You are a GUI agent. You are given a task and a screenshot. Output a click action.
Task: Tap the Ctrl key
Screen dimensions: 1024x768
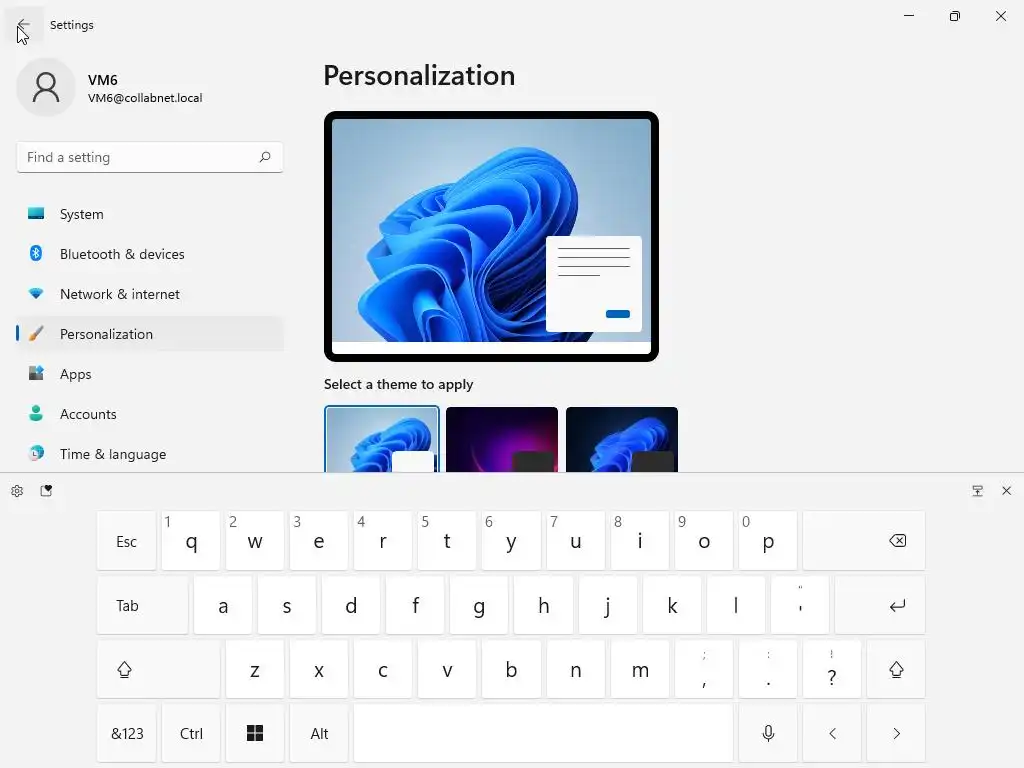pyautogui.click(x=191, y=733)
